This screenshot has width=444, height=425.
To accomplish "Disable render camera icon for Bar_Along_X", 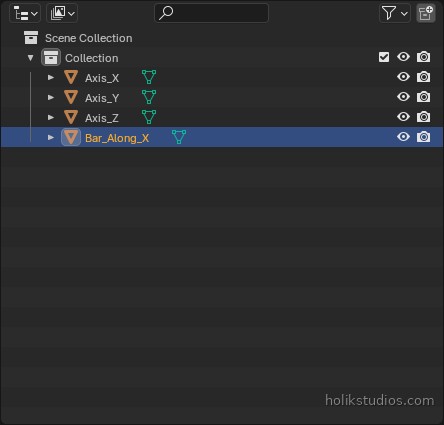I will (x=423, y=137).
